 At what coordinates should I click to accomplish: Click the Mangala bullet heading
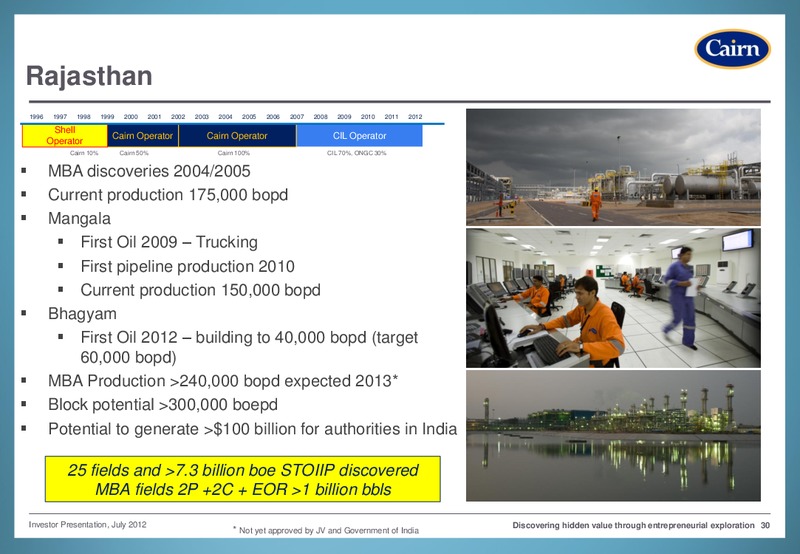pyautogui.click(x=79, y=218)
